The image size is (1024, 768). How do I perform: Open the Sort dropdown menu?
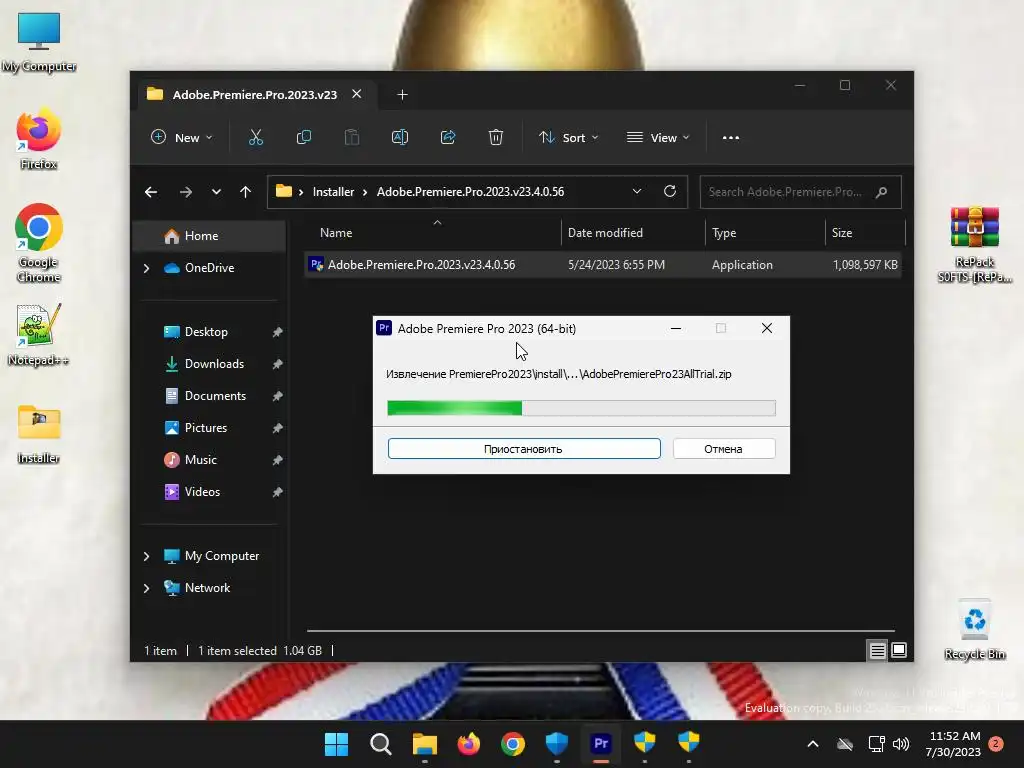pos(568,138)
